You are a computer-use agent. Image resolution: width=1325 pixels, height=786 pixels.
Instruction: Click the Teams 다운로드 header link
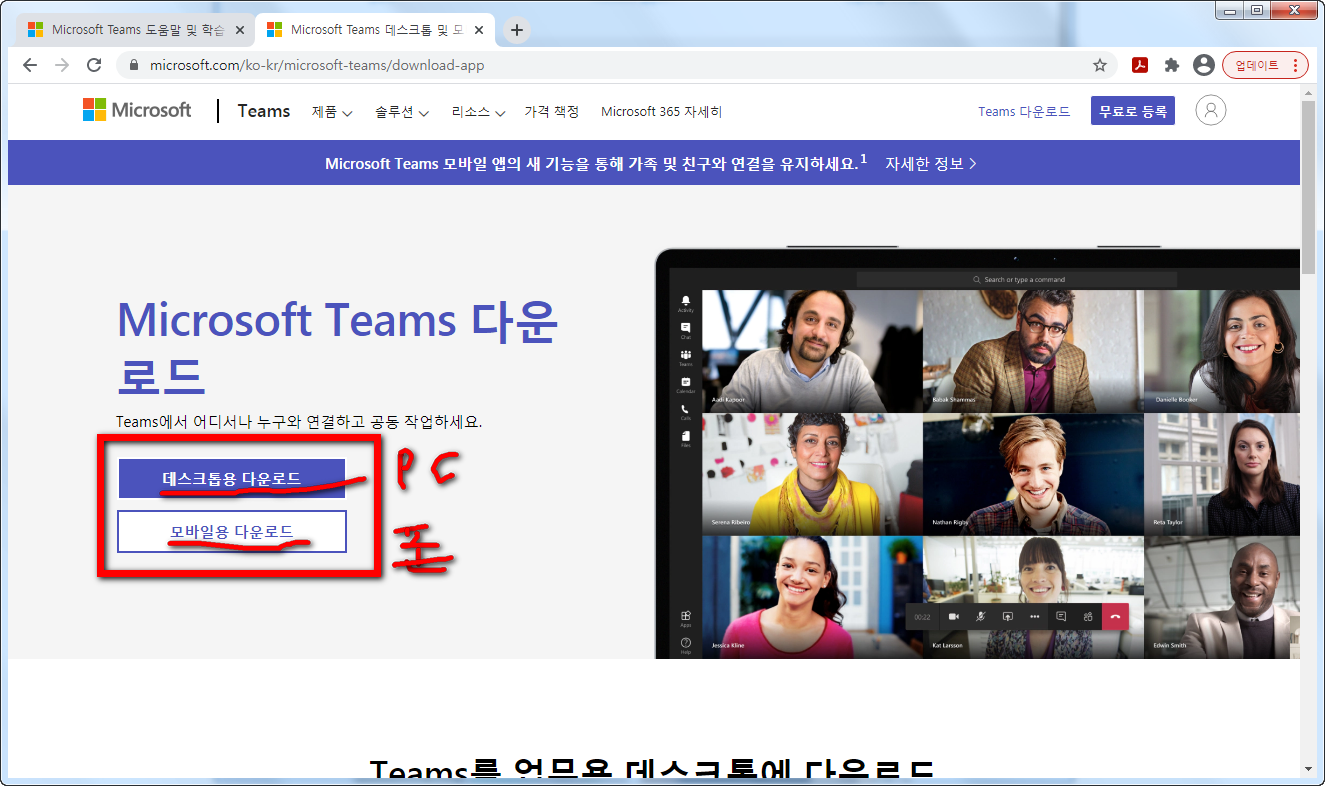pyautogui.click(x=1024, y=112)
